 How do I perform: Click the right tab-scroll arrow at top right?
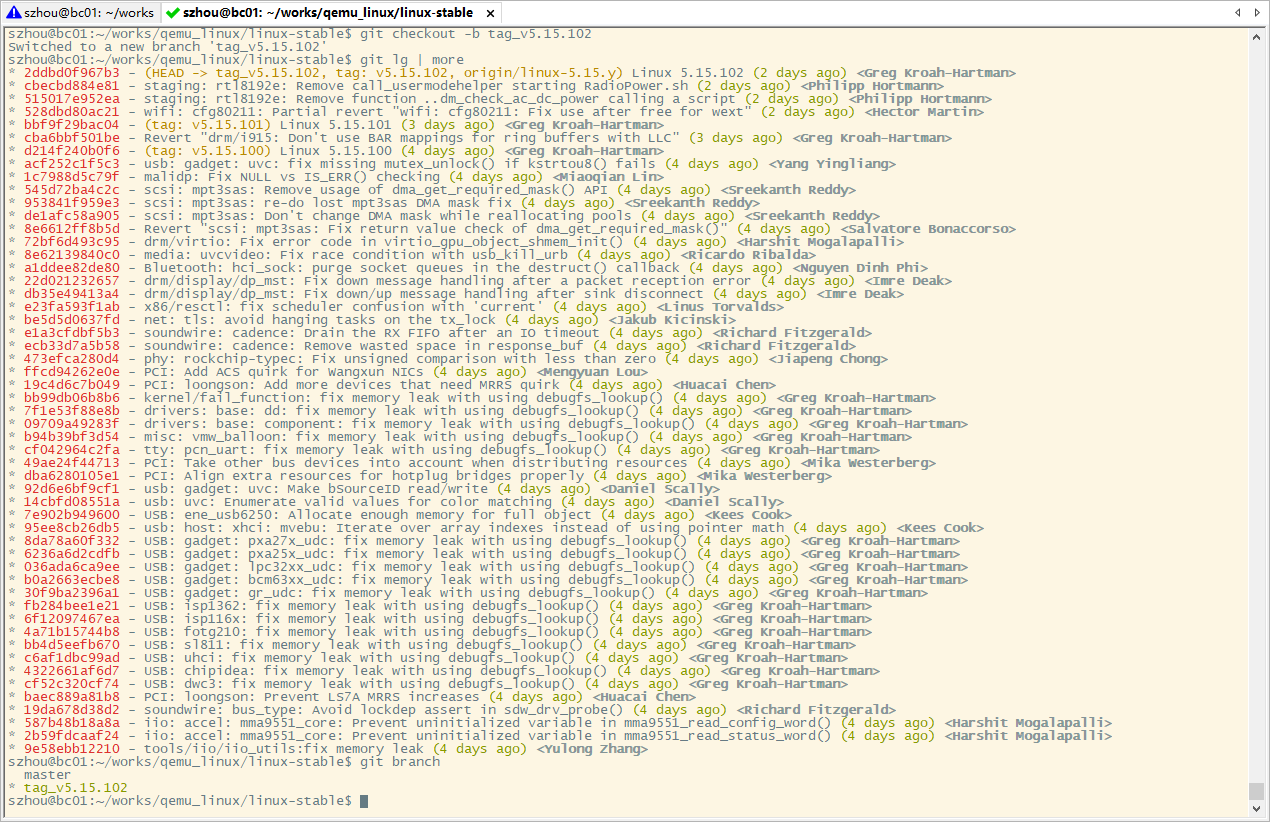click(x=1258, y=13)
